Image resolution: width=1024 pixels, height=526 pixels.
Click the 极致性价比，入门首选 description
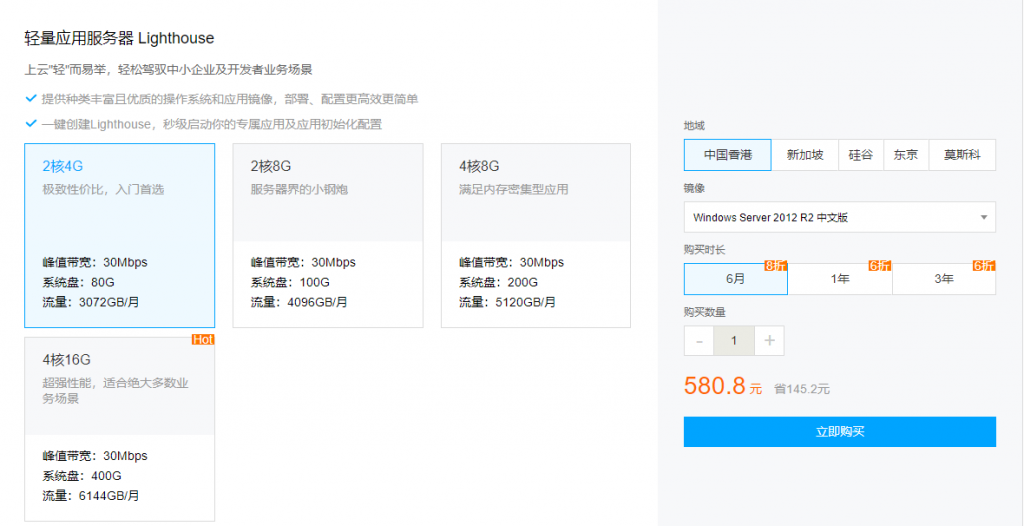point(103,190)
